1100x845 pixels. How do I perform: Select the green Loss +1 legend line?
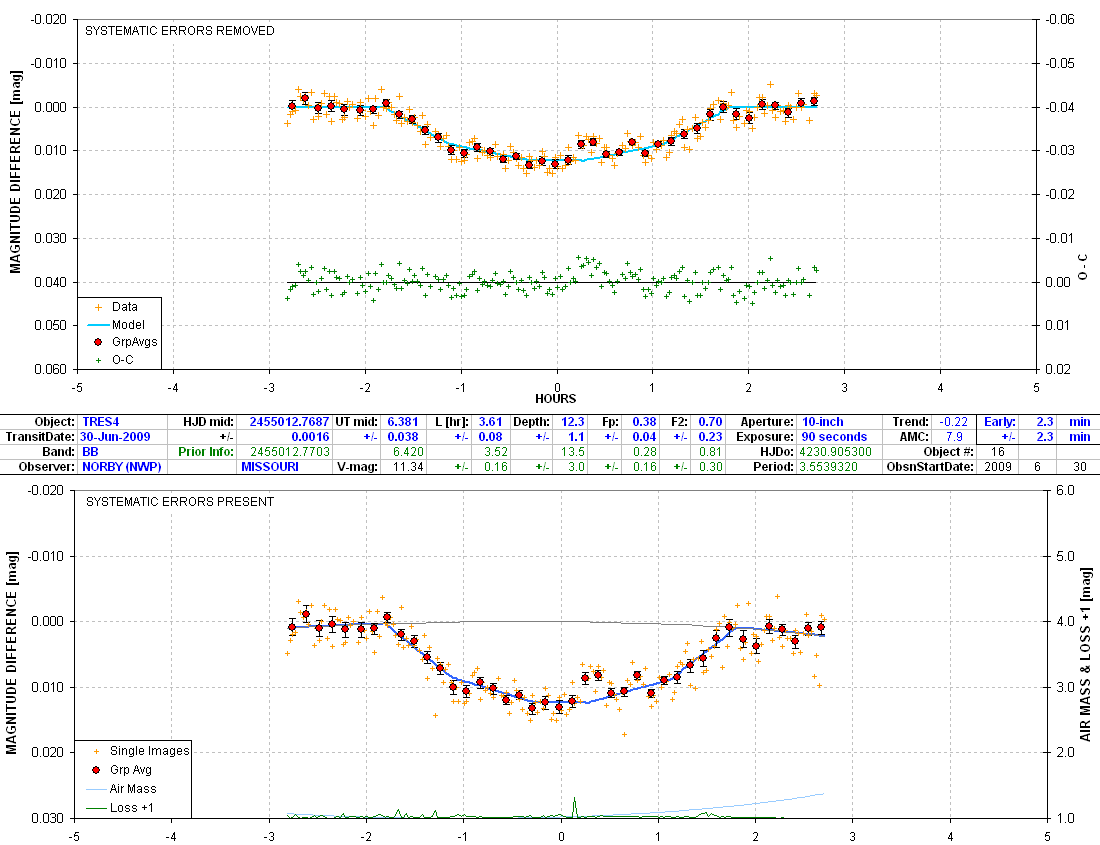pos(96,808)
